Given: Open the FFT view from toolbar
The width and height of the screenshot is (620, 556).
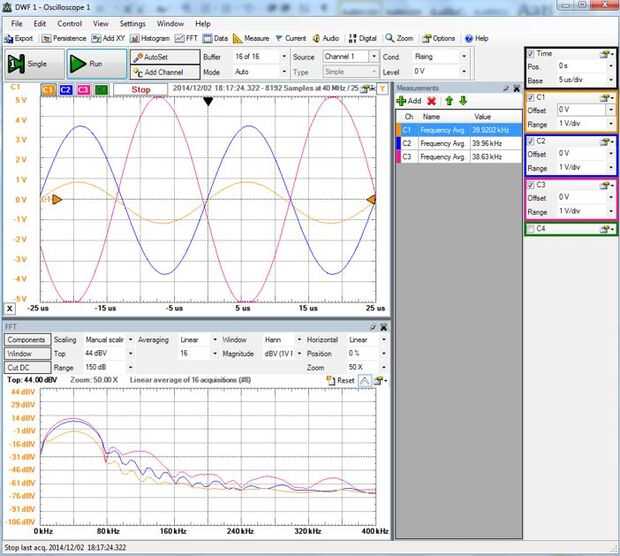Looking at the screenshot, I should 186,38.
